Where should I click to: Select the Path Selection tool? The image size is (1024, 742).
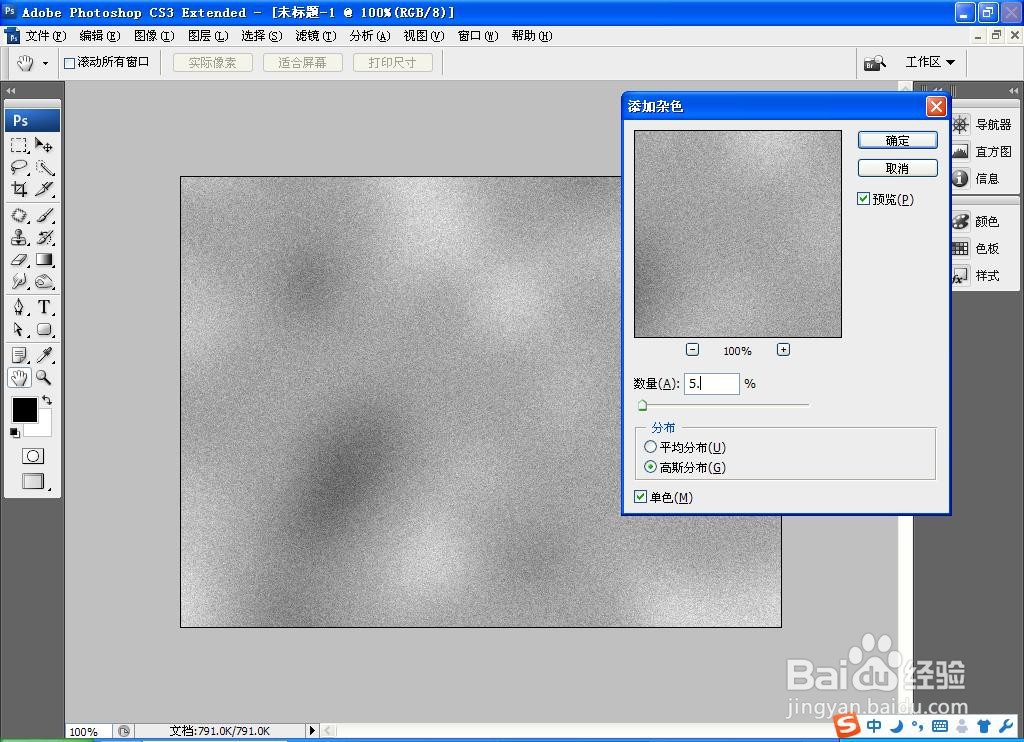coord(19,329)
